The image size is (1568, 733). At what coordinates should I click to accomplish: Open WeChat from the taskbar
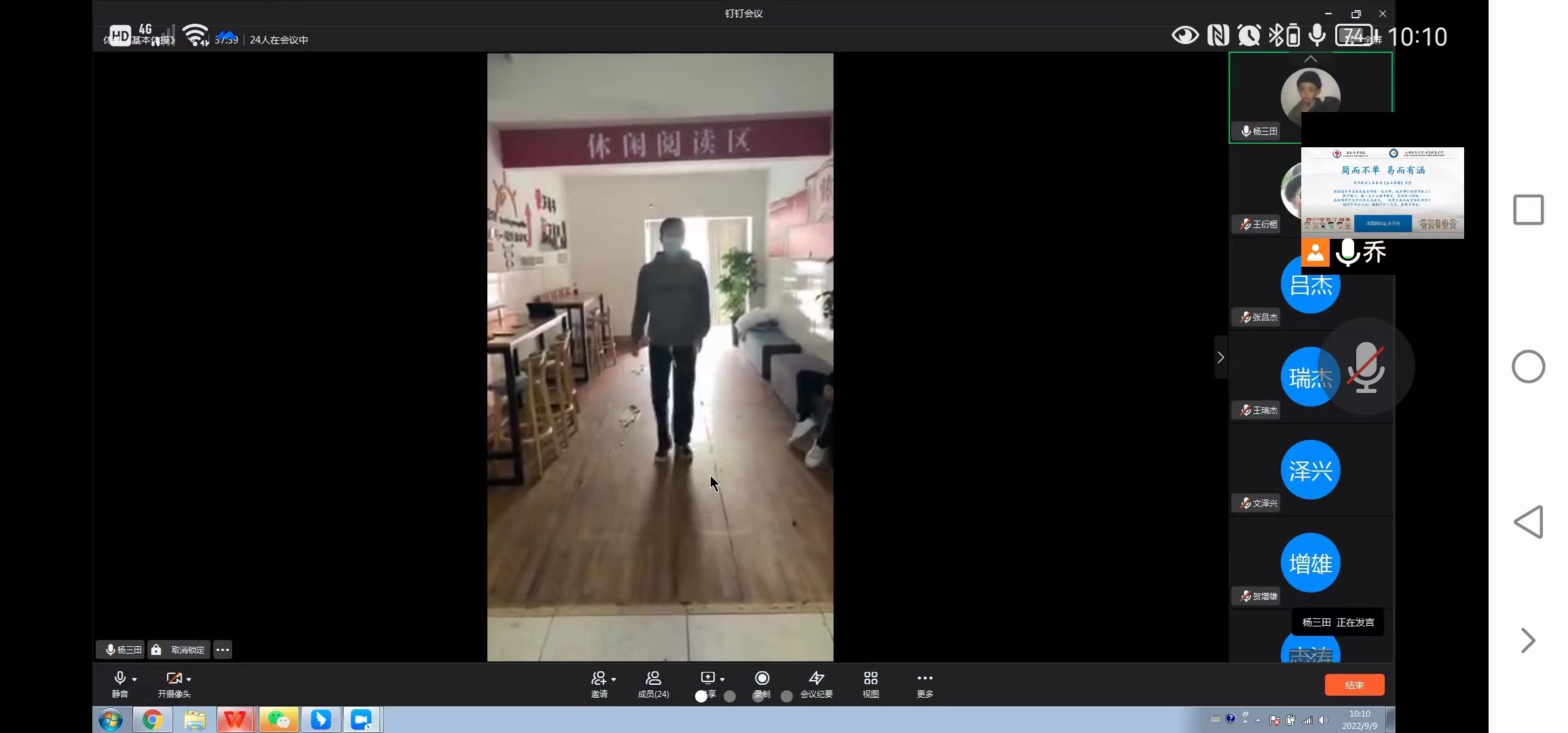tap(278, 719)
